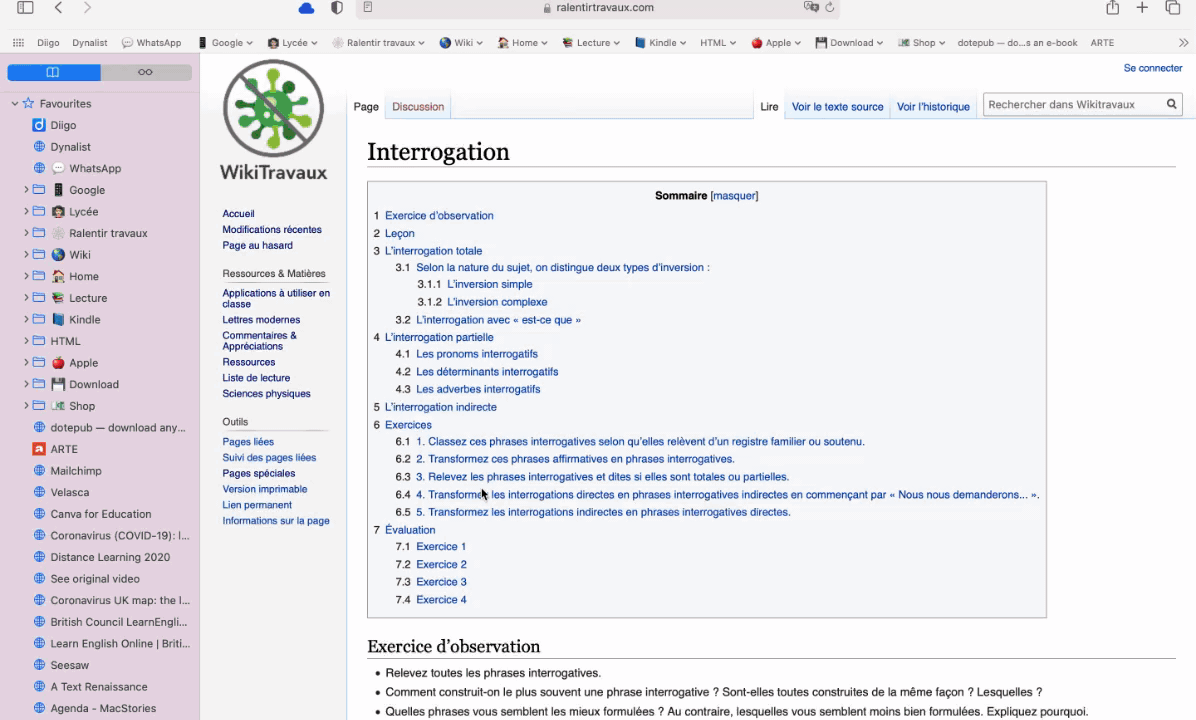The height and width of the screenshot is (720, 1196).
Task: Open Voir l'historique tab
Action: coord(934,107)
